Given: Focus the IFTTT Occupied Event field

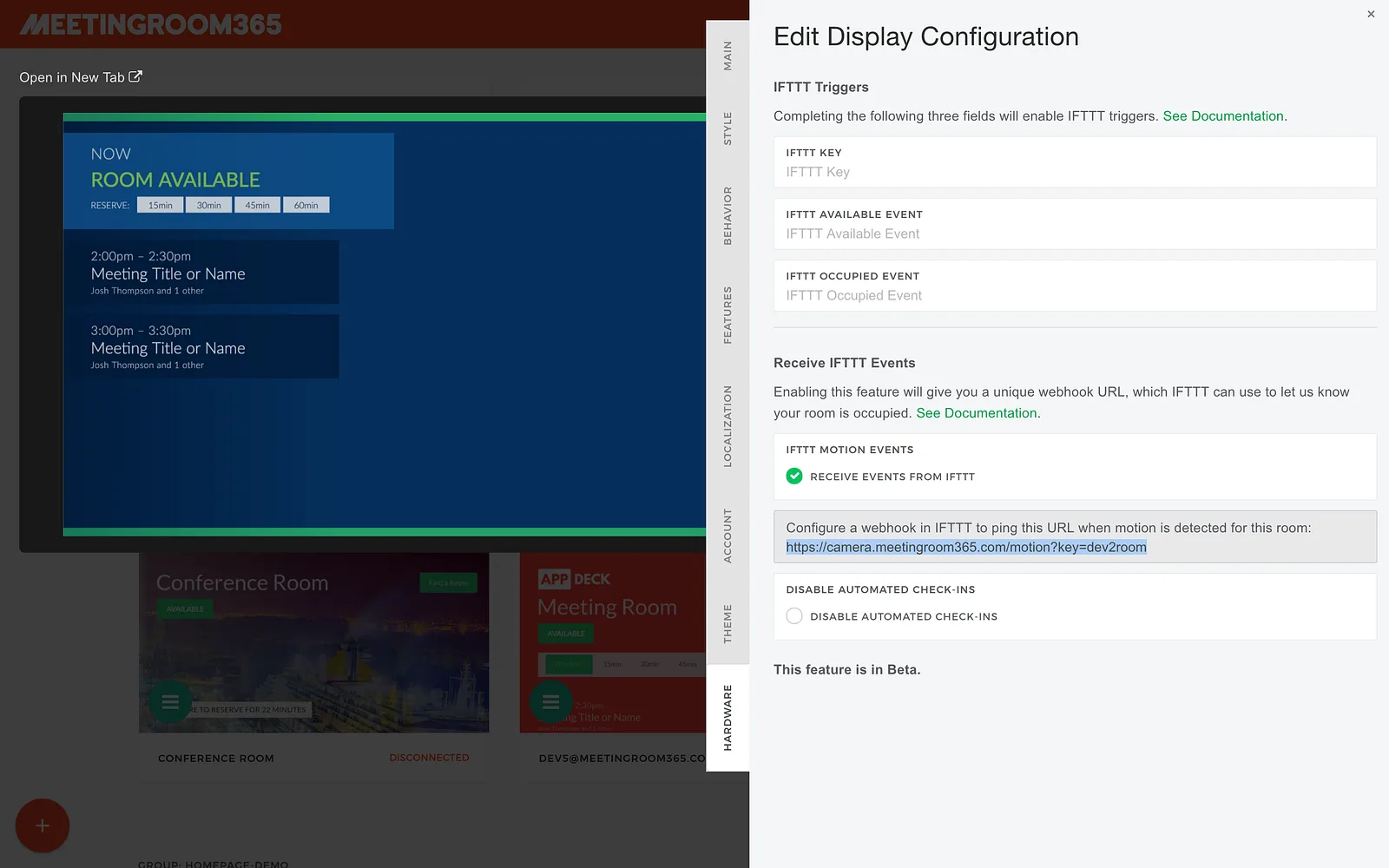Looking at the screenshot, I should [x=1075, y=286].
